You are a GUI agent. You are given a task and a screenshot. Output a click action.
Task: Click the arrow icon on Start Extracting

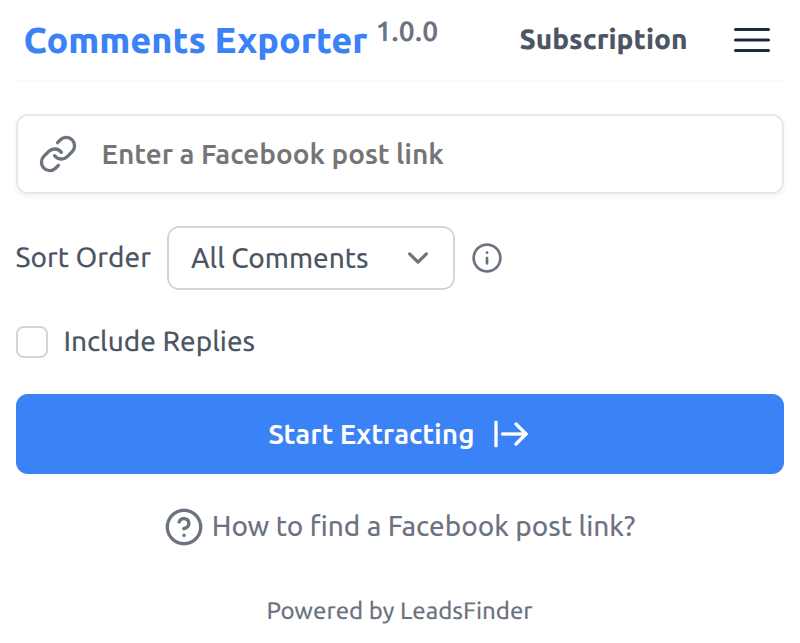(511, 434)
